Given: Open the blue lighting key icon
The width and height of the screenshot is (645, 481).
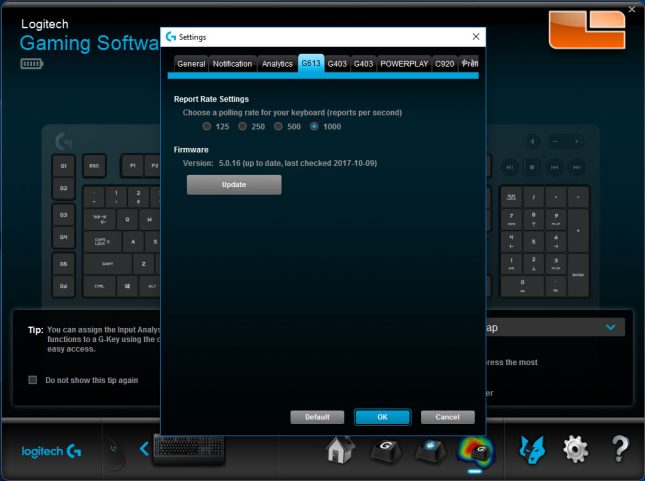Looking at the screenshot, I should [x=430, y=451].
